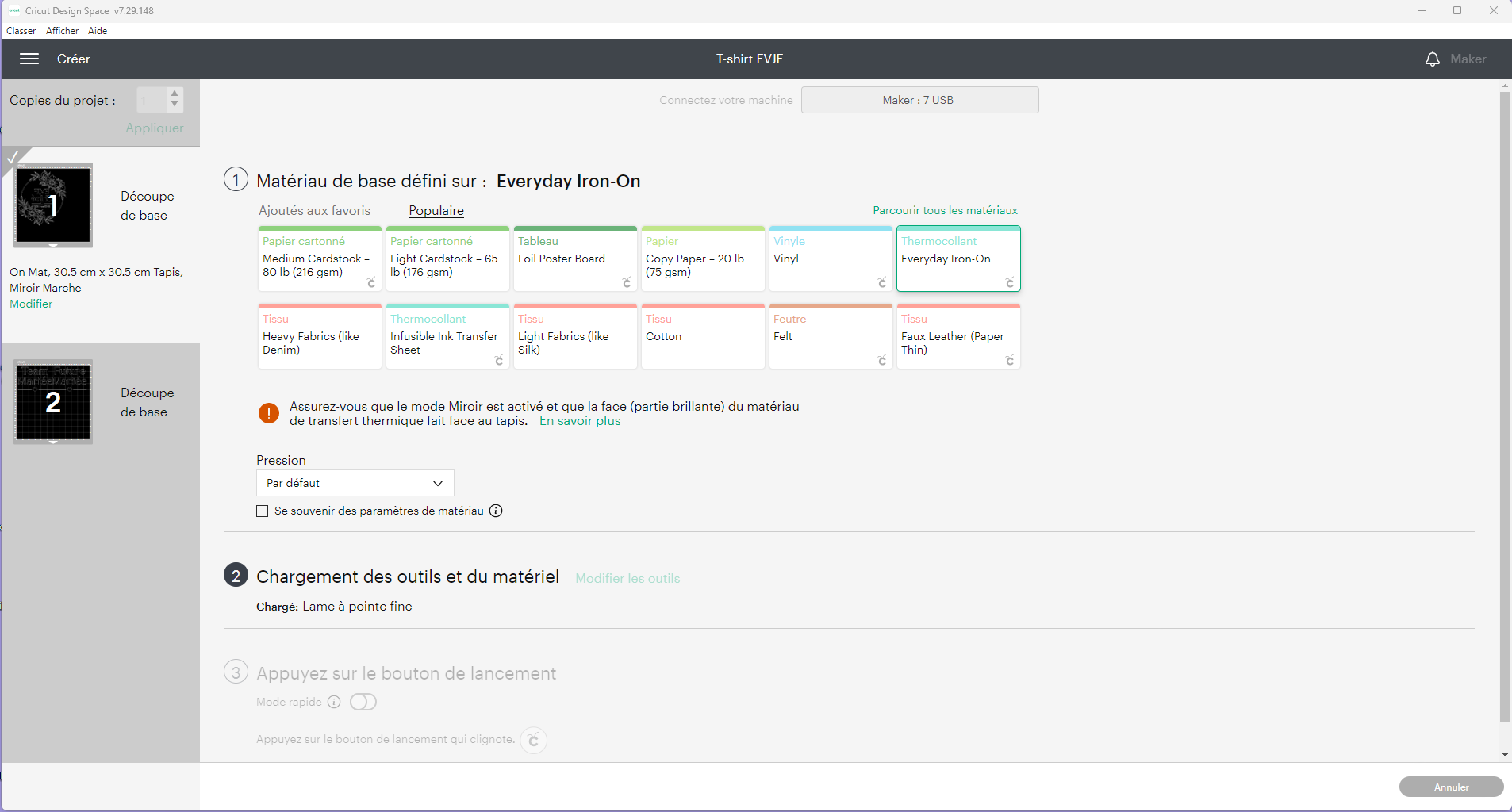The height and width of the screenshot is (812, 1512).
Task: Open the Classer menu
Action: pos(21,31)
